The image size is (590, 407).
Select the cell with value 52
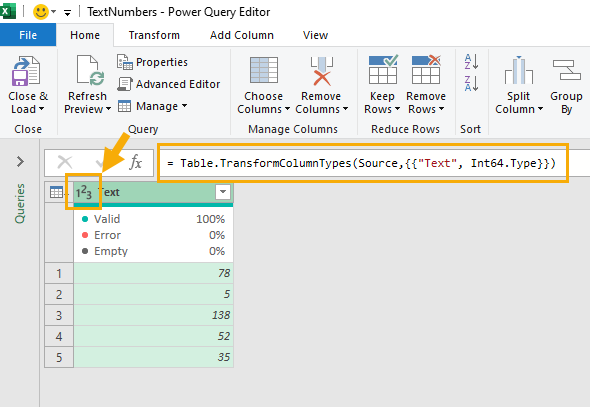click(x=154, y=336)
